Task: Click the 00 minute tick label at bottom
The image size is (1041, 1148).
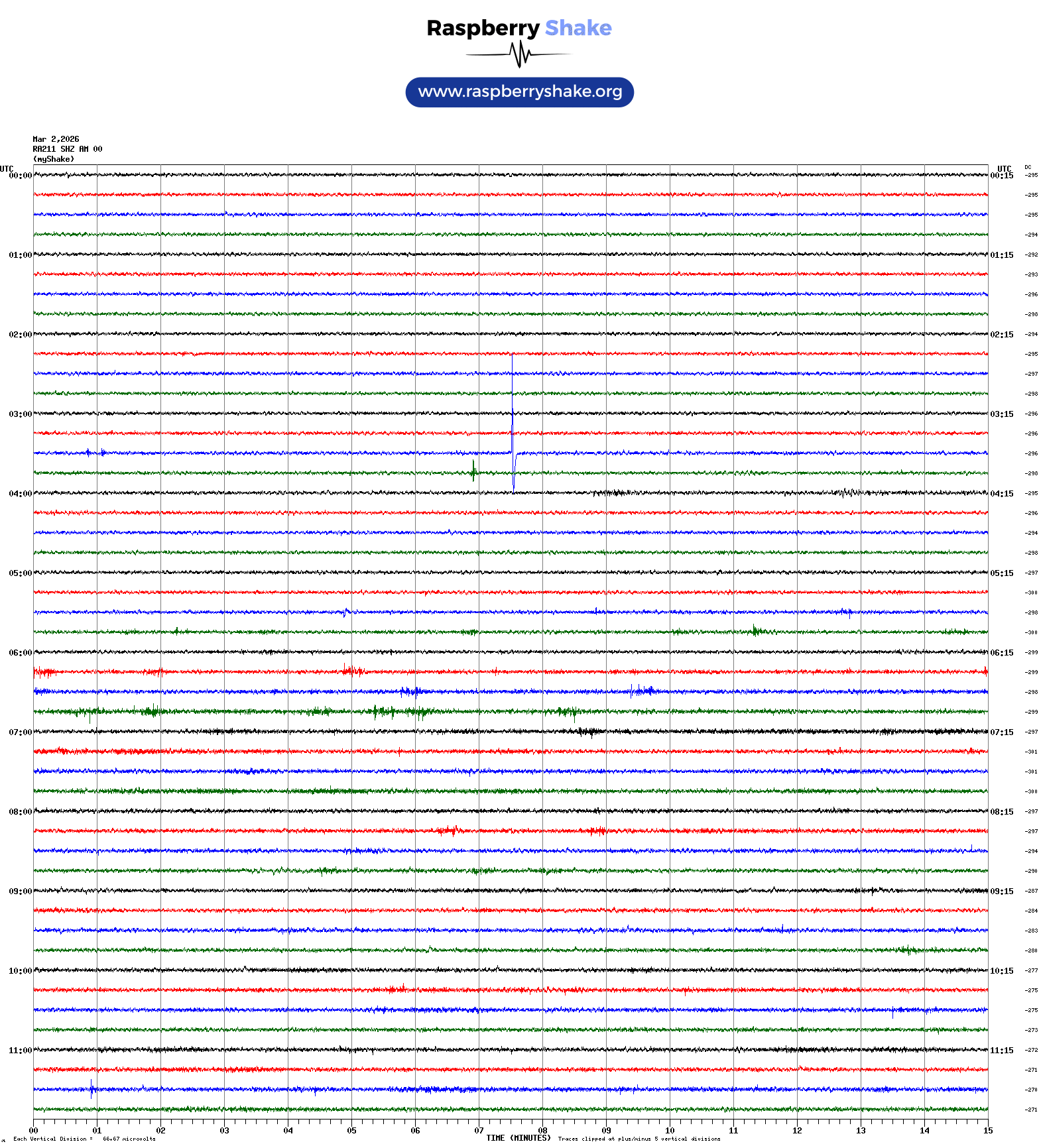Action: pos(34,1131)
